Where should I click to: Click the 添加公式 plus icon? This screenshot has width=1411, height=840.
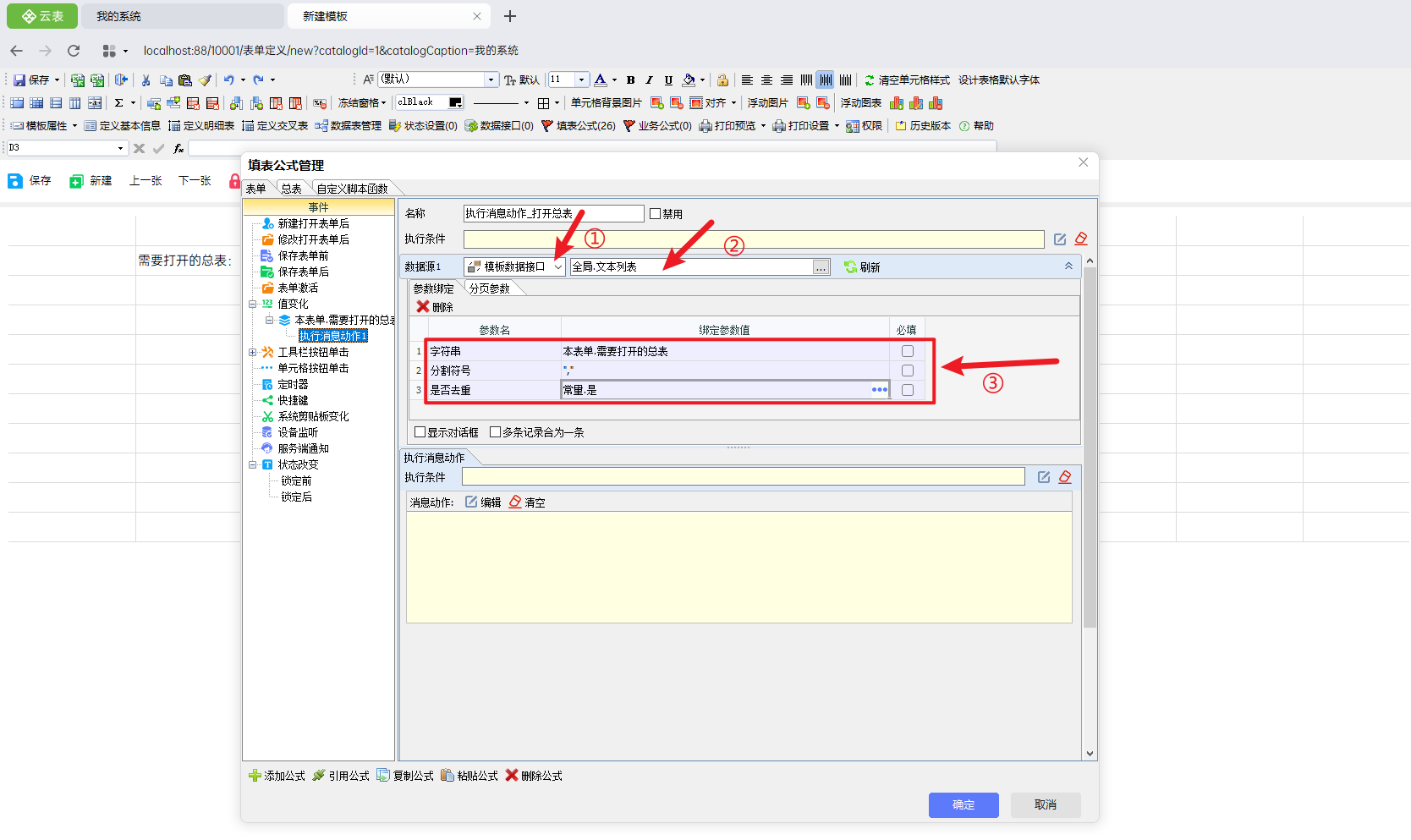point(255,776)
